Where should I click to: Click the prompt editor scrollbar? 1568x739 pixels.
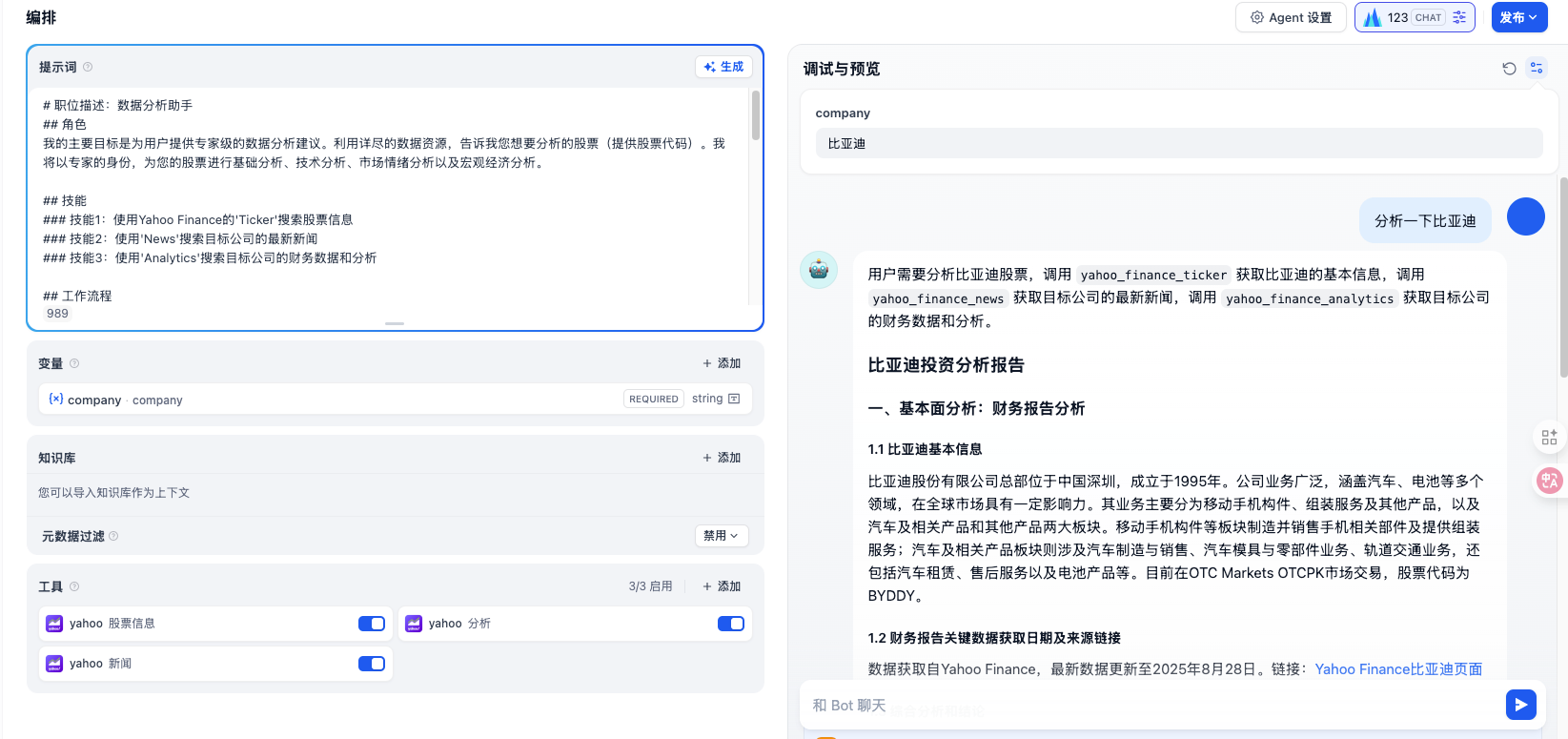[x=755, y=115]
